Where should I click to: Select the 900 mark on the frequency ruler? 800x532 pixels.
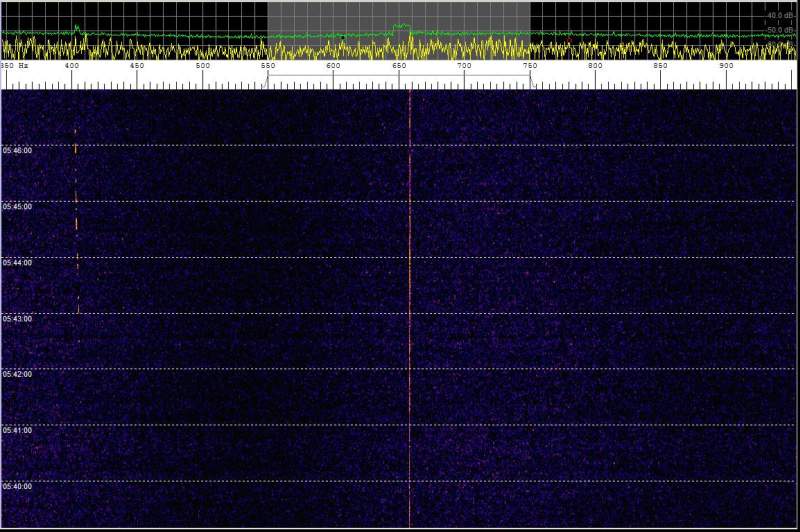point(727,66)
